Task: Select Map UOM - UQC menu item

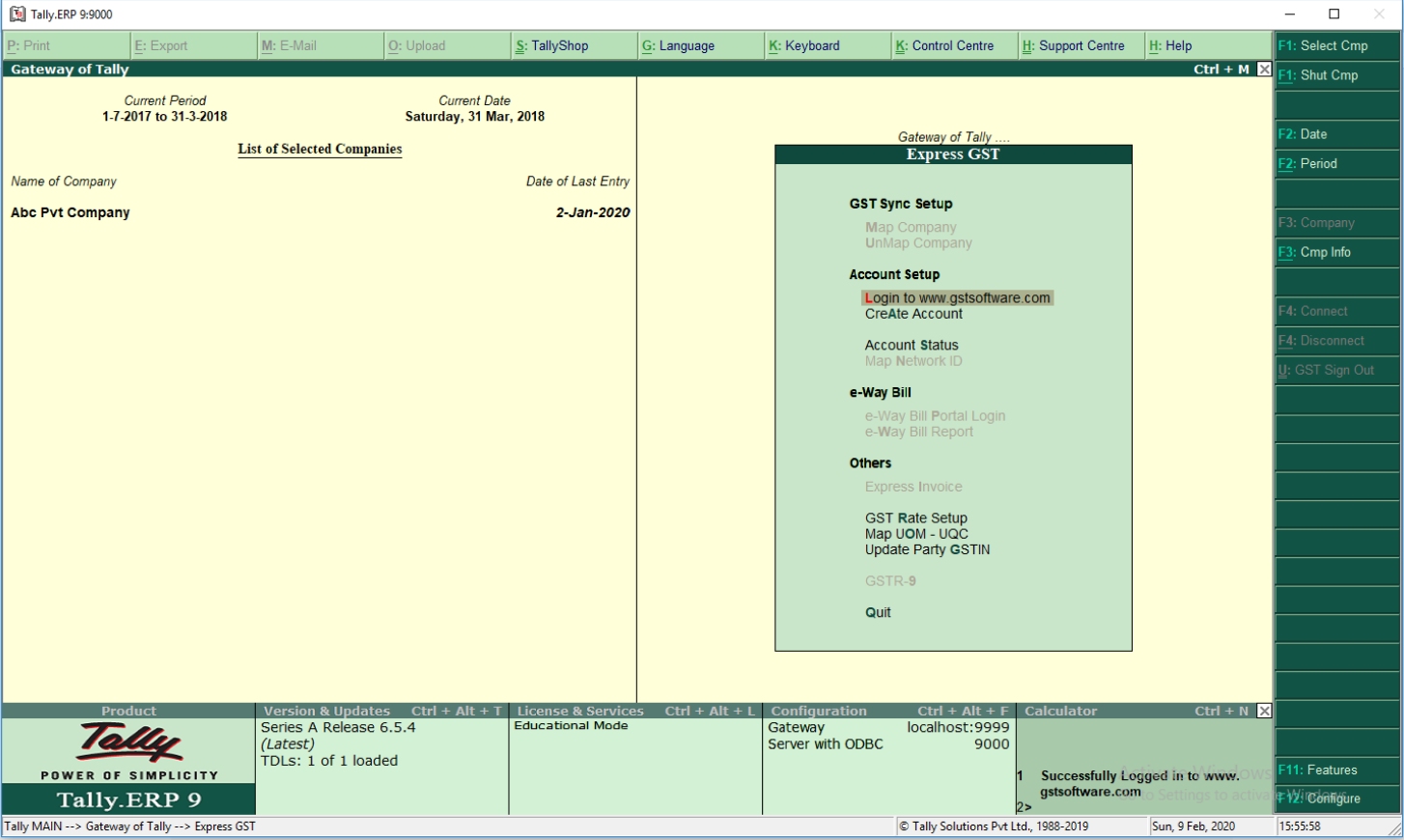Action: click(916, 534)
